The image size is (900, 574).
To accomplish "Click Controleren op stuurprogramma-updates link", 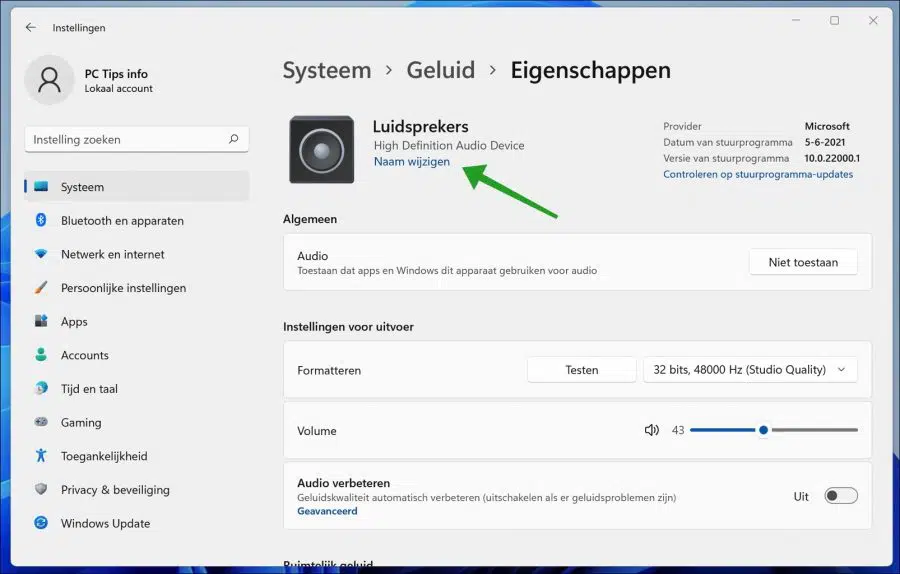I will [758, 174].
